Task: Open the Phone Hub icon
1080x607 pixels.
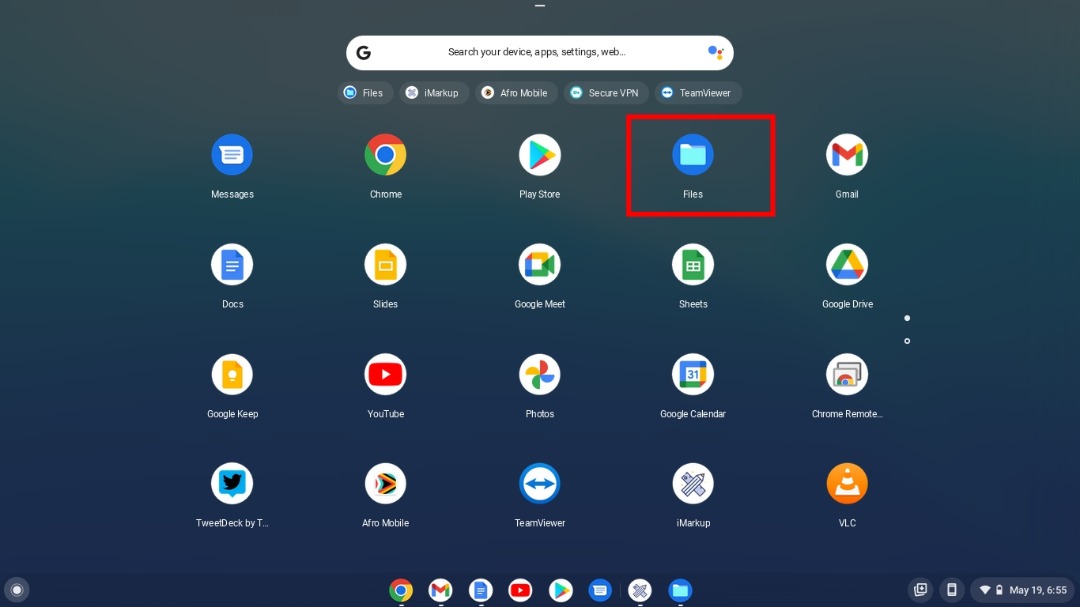Action: [952, 590]
